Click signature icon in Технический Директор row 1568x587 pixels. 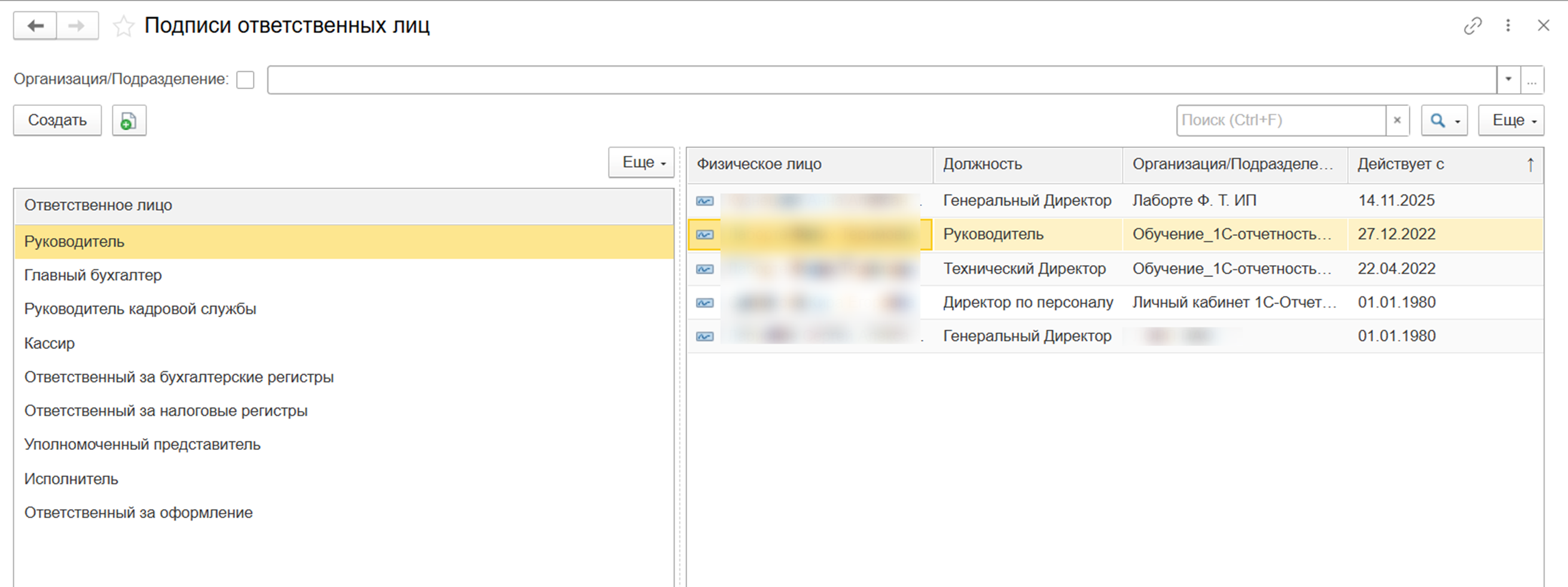pyautogui.click(x=705, y=269)
